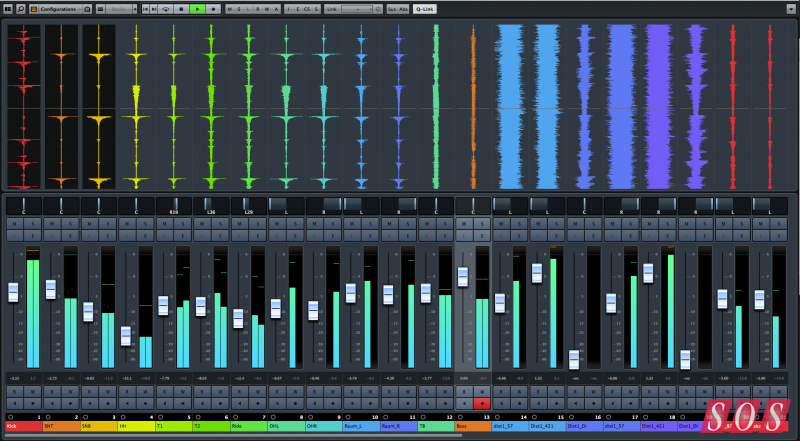Screen dimensions: 800x441
Task: Deactivate all solos with toolbar S
Action: coord(239,9)
